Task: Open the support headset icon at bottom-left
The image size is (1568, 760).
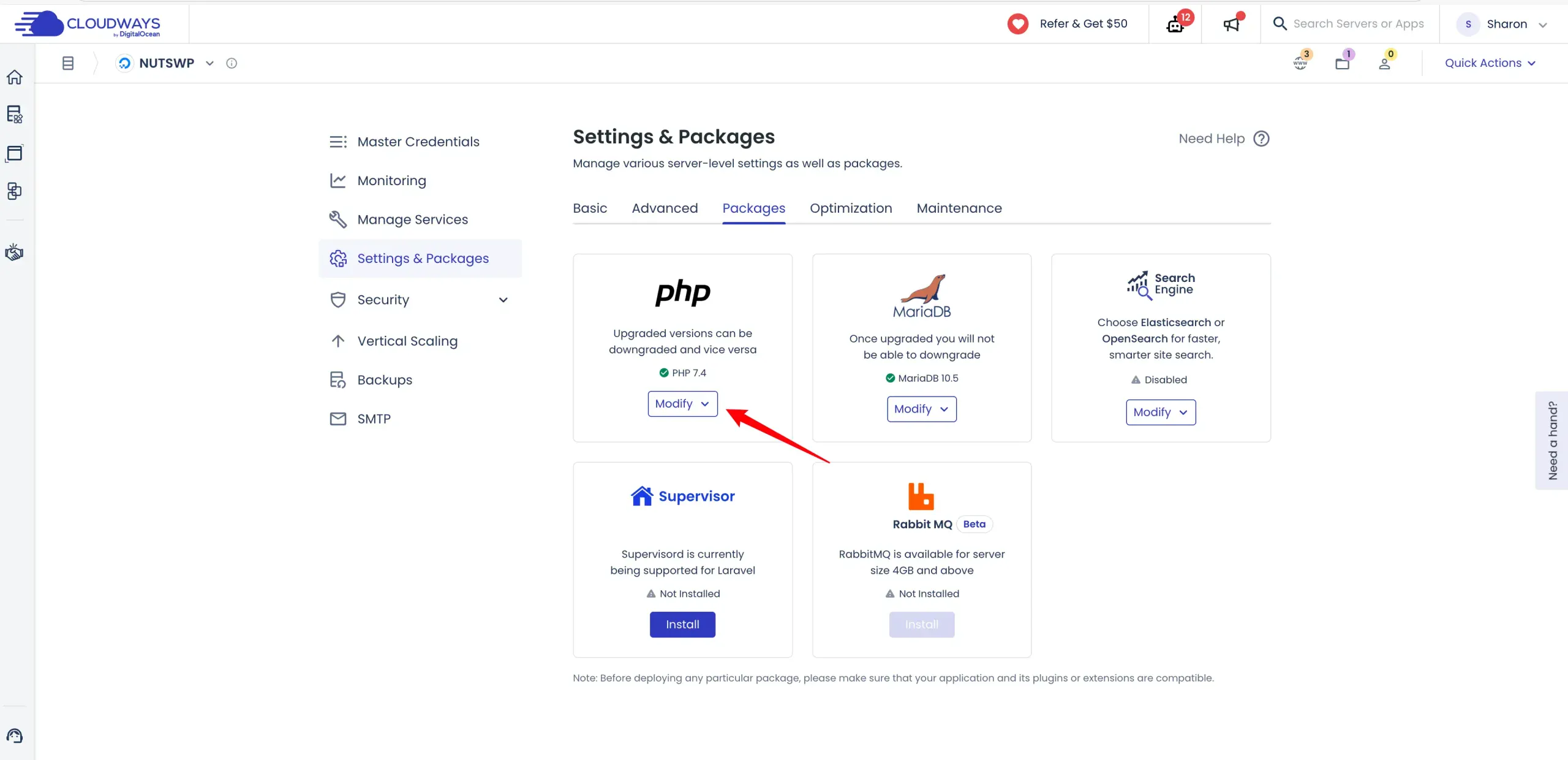Action: (x=15, y=735)
